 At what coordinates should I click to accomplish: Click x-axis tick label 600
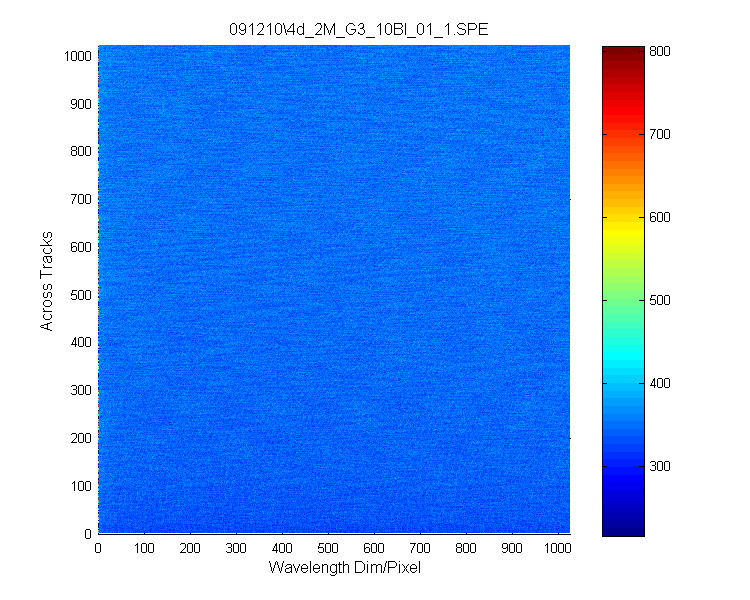374,548
